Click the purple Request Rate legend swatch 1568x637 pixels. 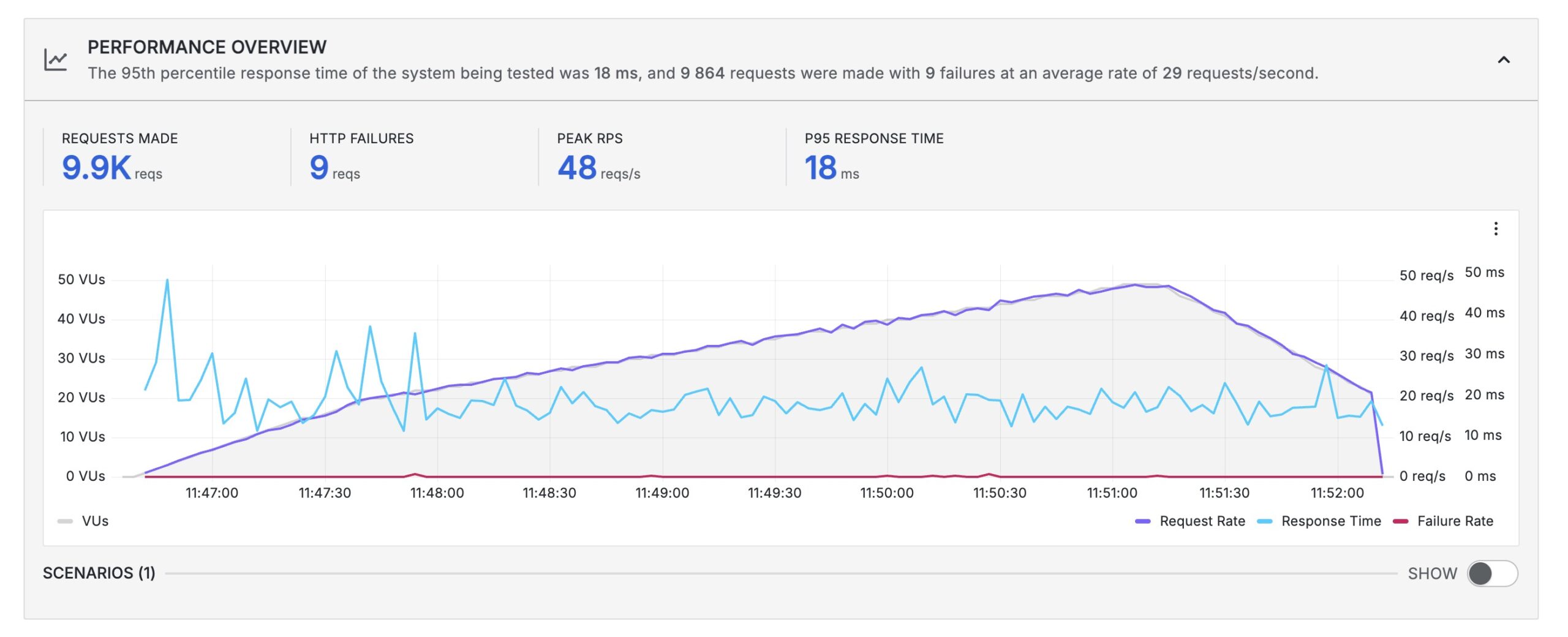[x=1142, y=521]
